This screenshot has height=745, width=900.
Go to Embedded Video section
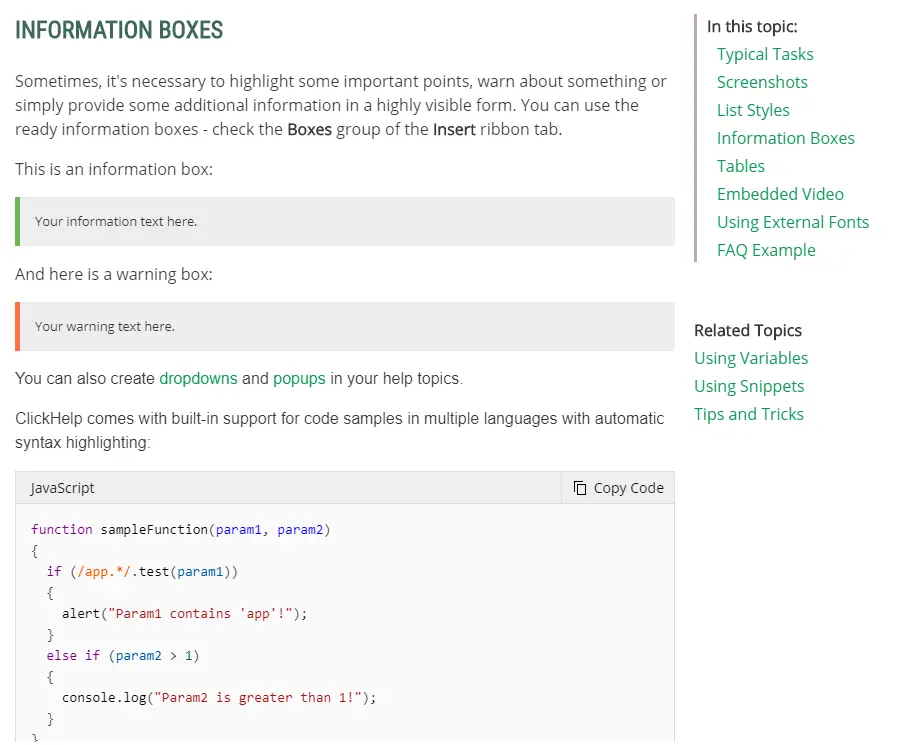click(780, 194)
